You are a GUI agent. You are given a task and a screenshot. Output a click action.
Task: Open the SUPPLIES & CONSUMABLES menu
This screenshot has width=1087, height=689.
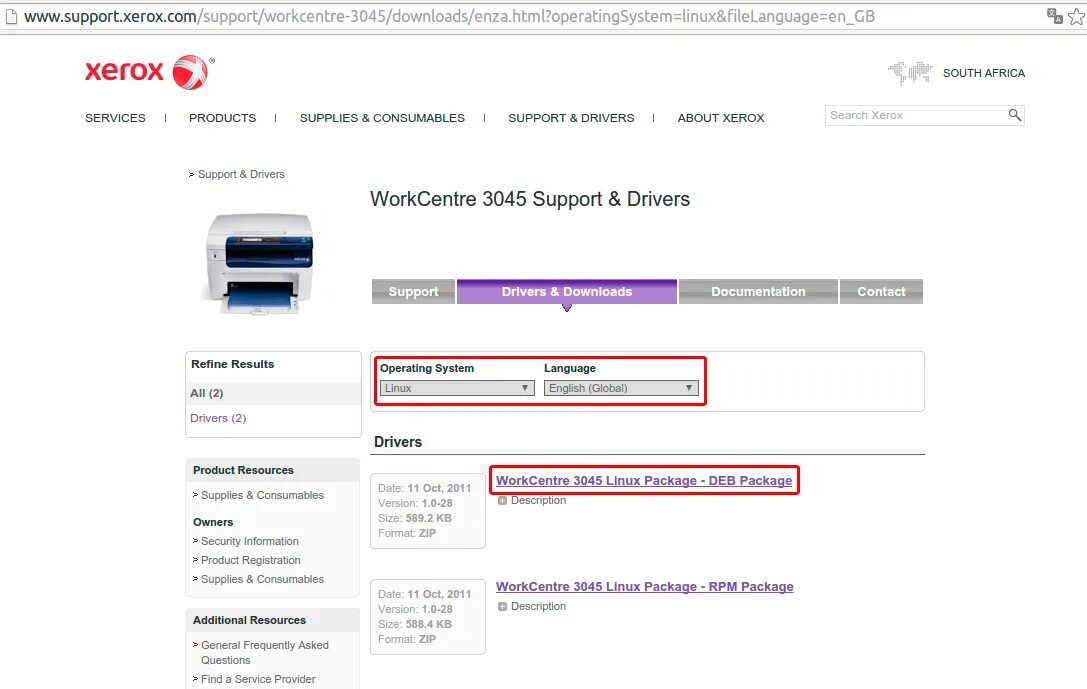click(382, 118)
